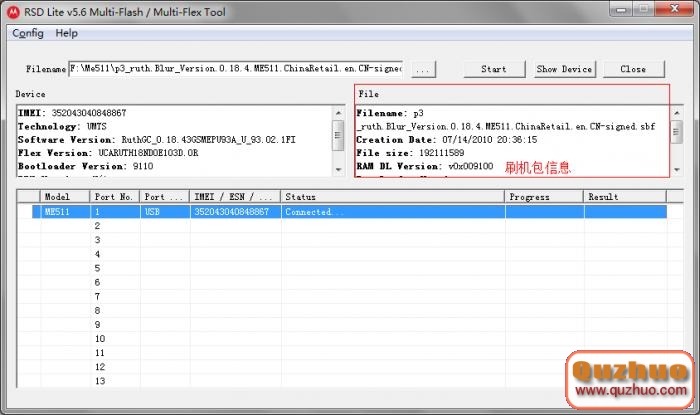
Task: Click the Technology: UMTS line
Action: [x=62, y=126]
